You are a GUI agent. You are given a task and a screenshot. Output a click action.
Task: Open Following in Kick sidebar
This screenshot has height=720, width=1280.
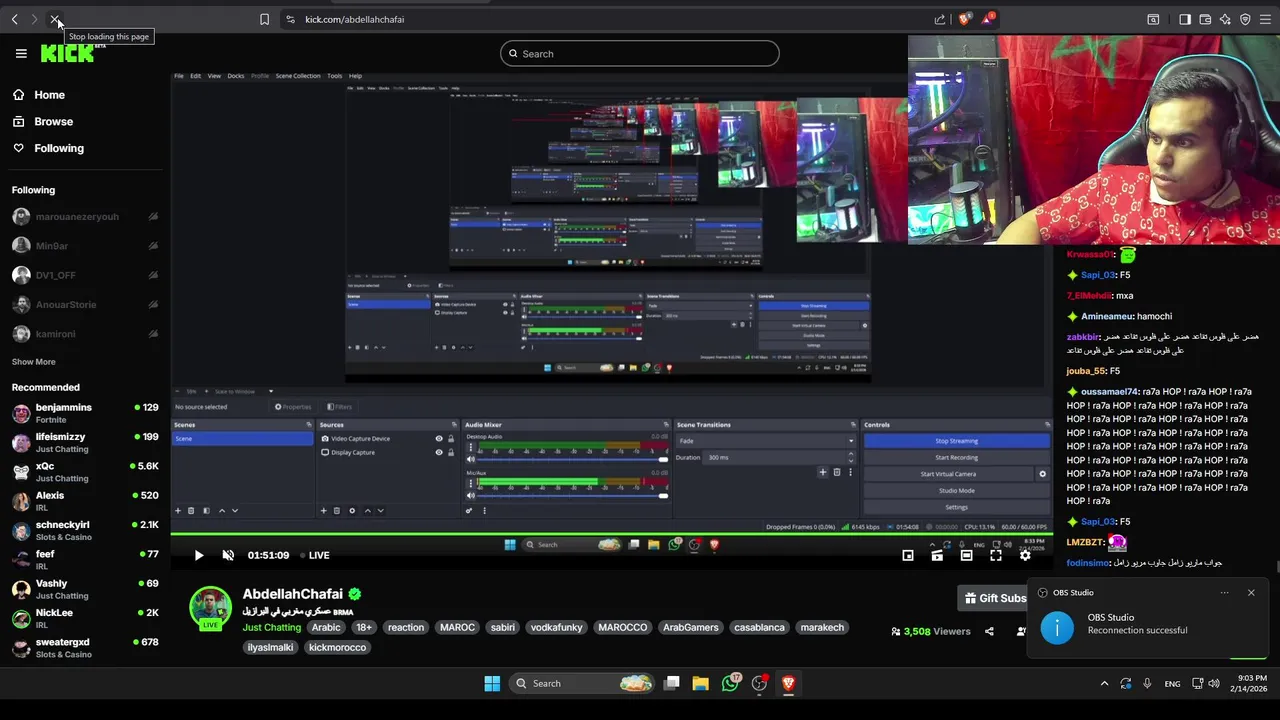point(48,148)
